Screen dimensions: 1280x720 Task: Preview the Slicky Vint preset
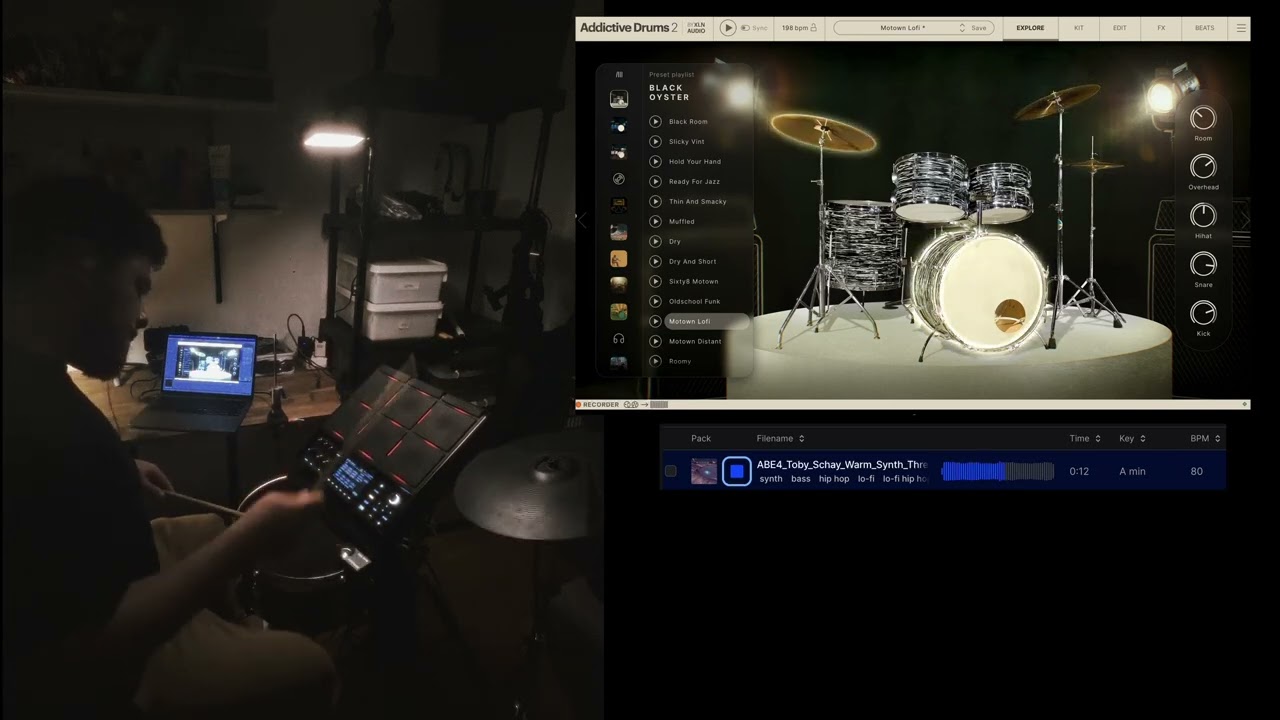click(655, 141)
